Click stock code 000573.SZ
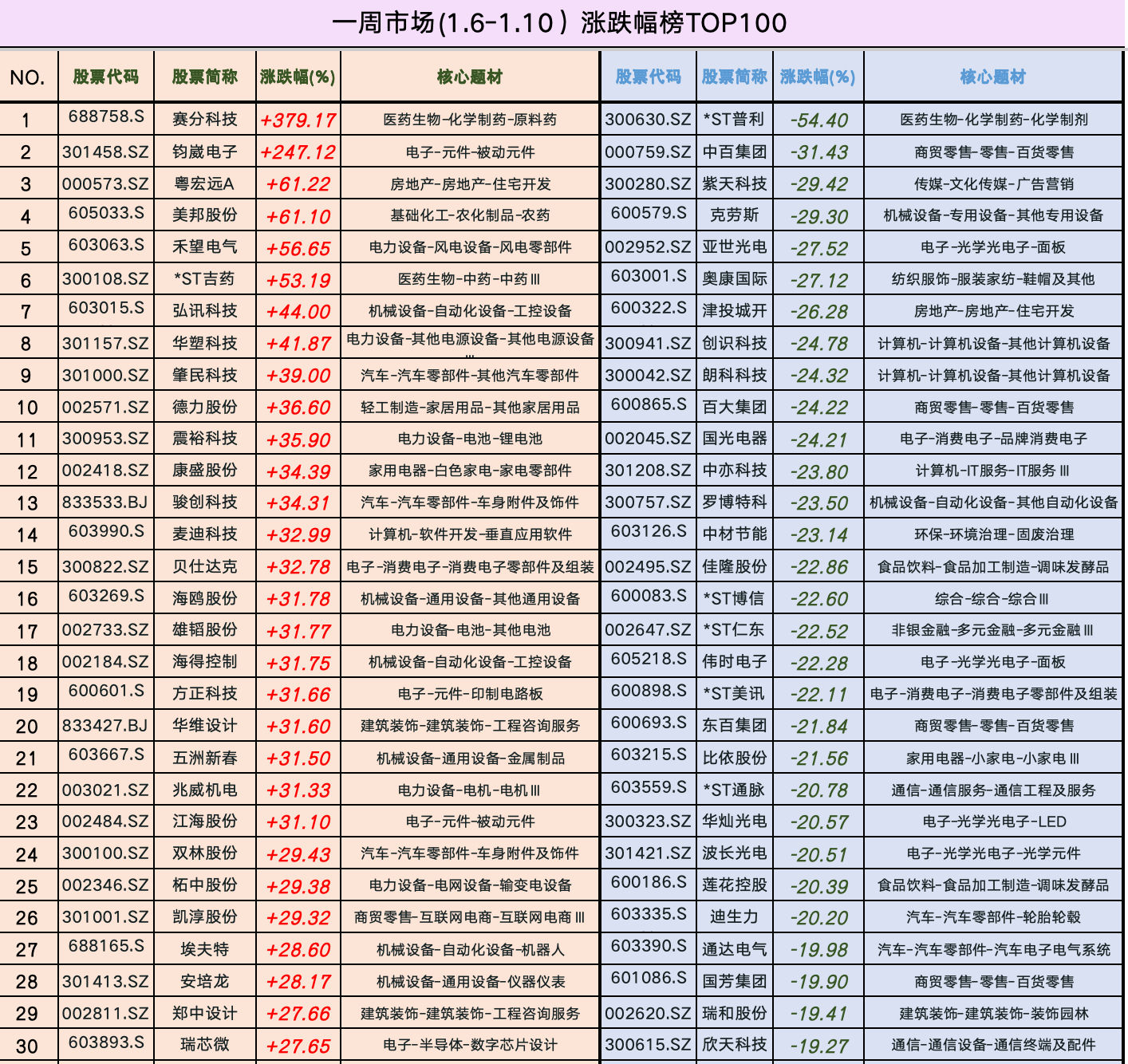The image size is (1128, 1064). pyautogui.click(x=106, y=183)
